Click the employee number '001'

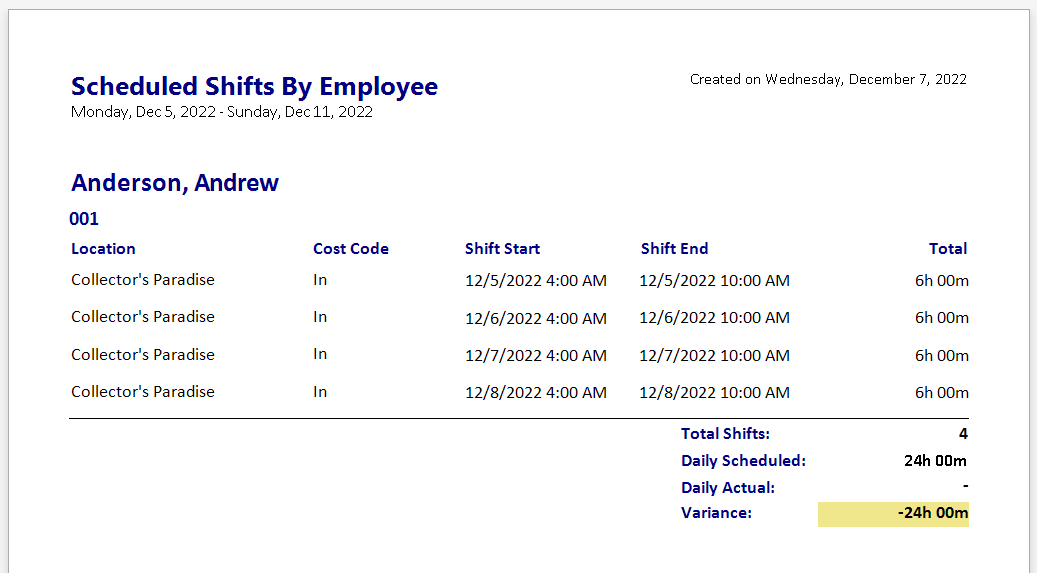click(x=83, y=219)
